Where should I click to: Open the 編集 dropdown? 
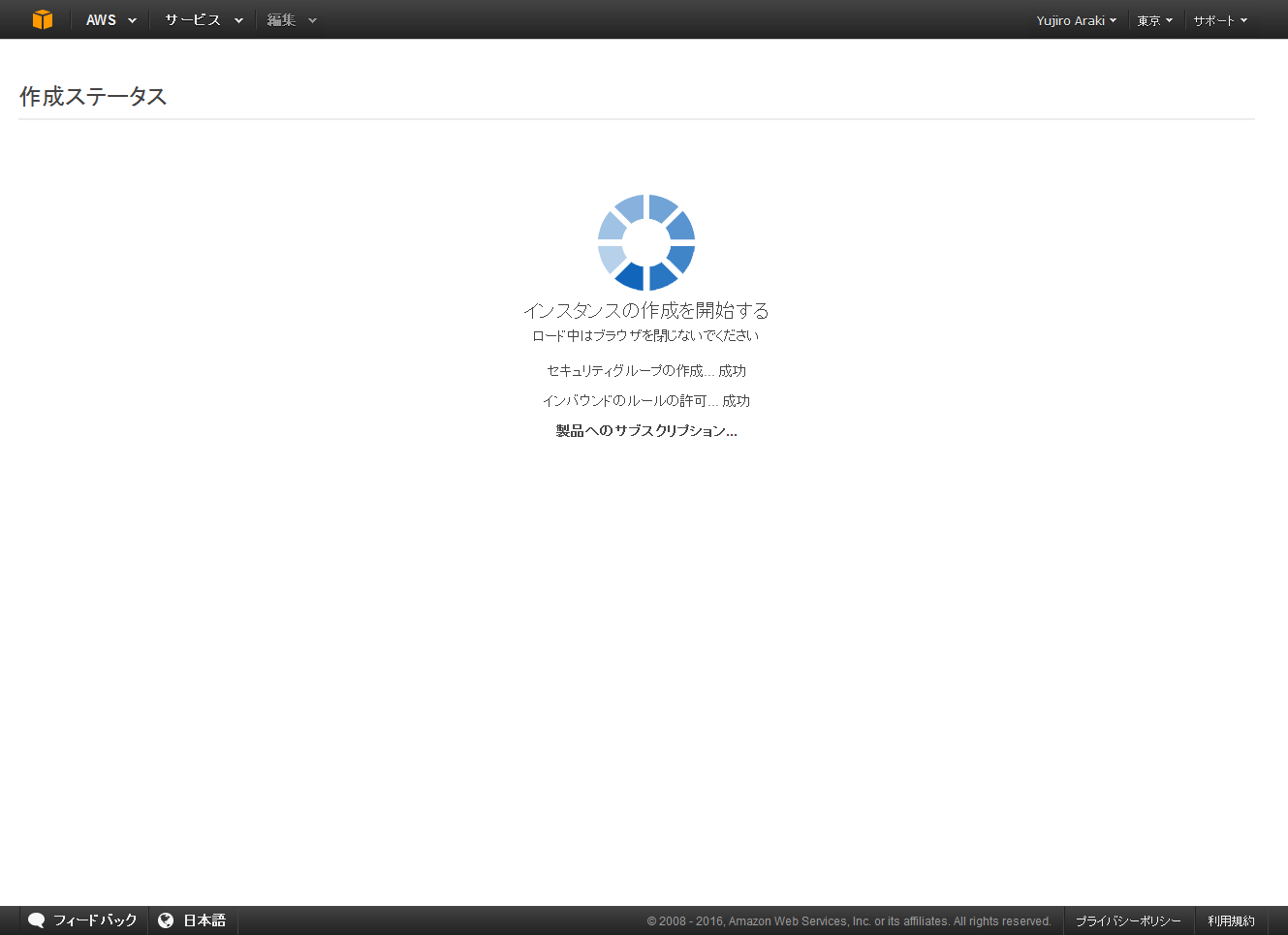(x=292, y=19)
